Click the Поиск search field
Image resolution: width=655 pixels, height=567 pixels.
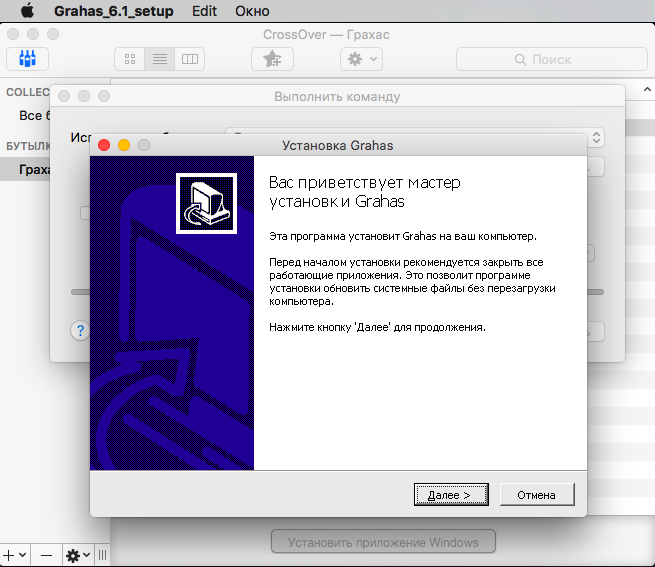pyautogui.click(x=552, y=59)
